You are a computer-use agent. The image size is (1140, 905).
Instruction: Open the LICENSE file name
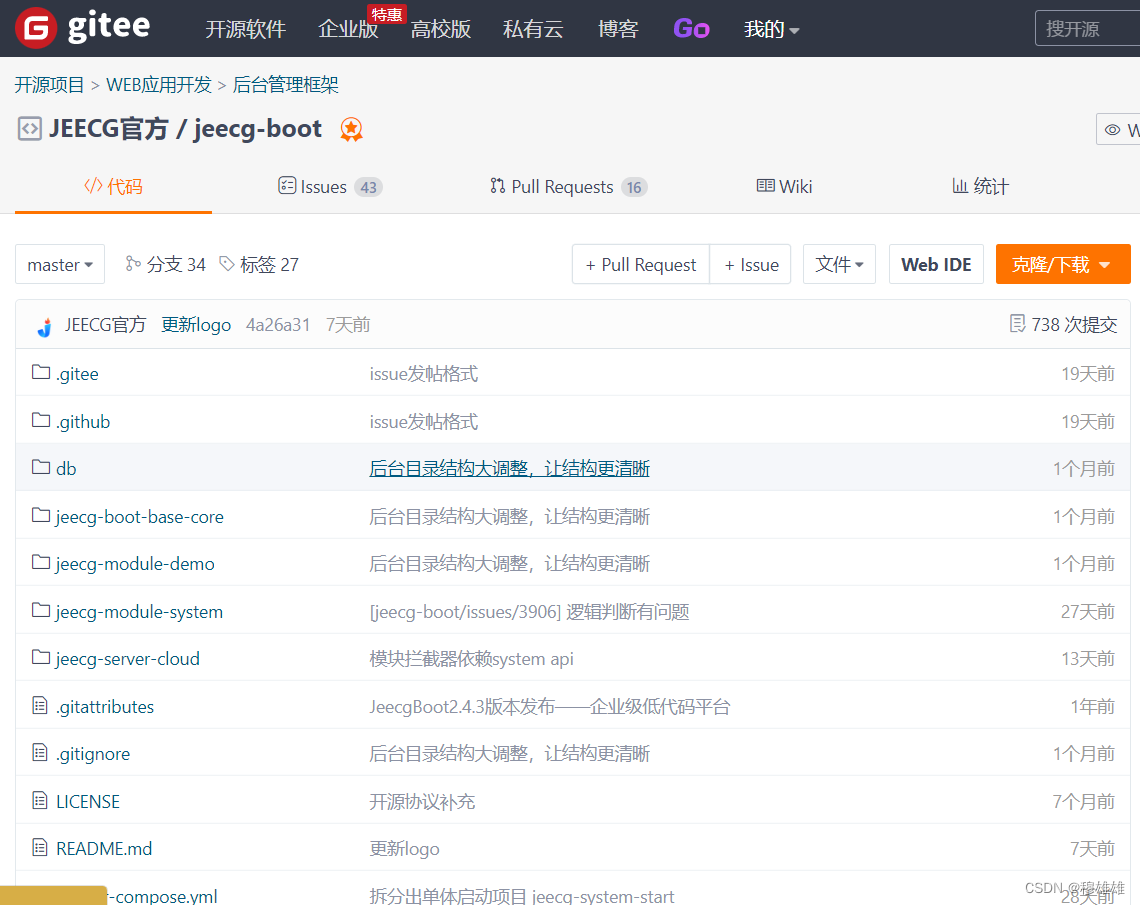pyautogui.click(x=88, y=802)
